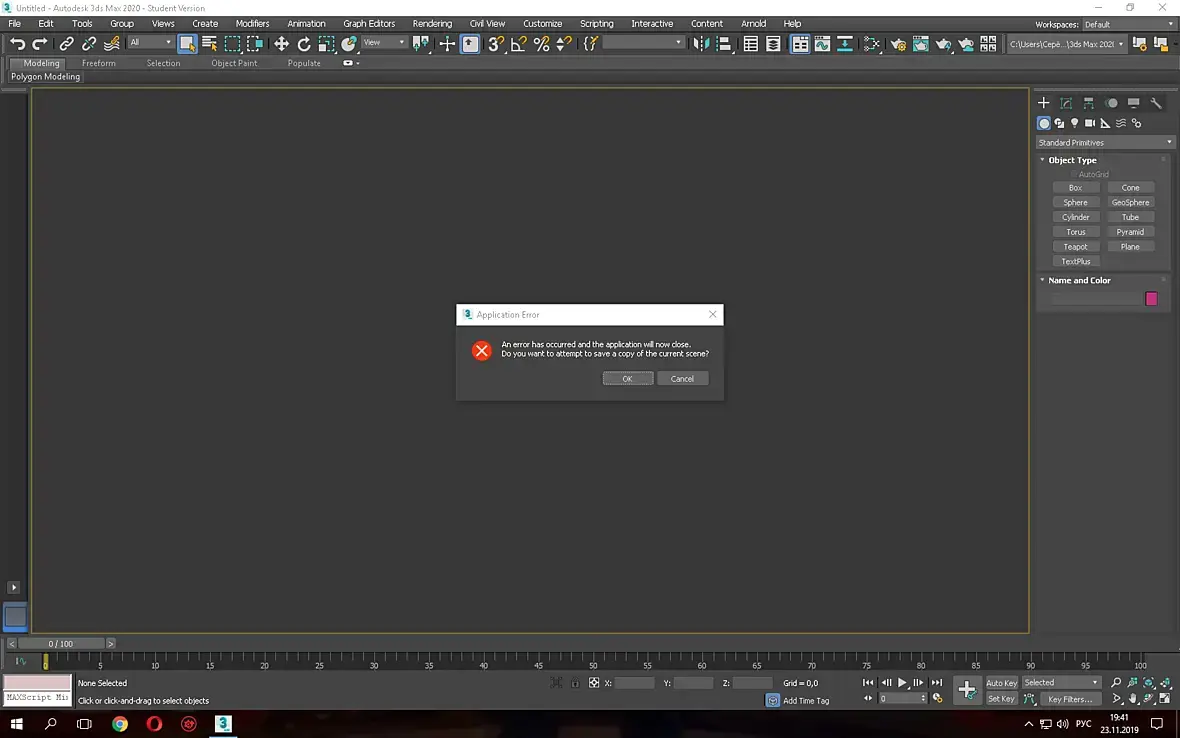Viewport: 1180px width, 738px height.
Task: Switch to the Object Paint ribbon tab
Action: pos(234,63)
